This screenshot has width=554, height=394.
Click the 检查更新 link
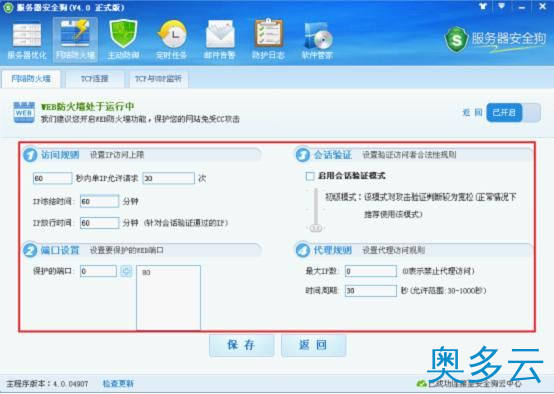[118, 383]
